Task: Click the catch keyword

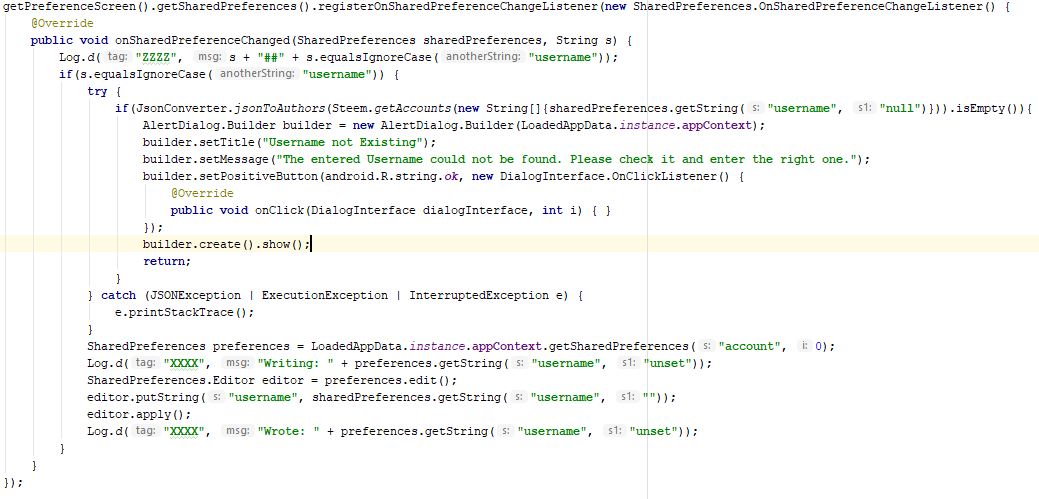Action: coord(118,296)
